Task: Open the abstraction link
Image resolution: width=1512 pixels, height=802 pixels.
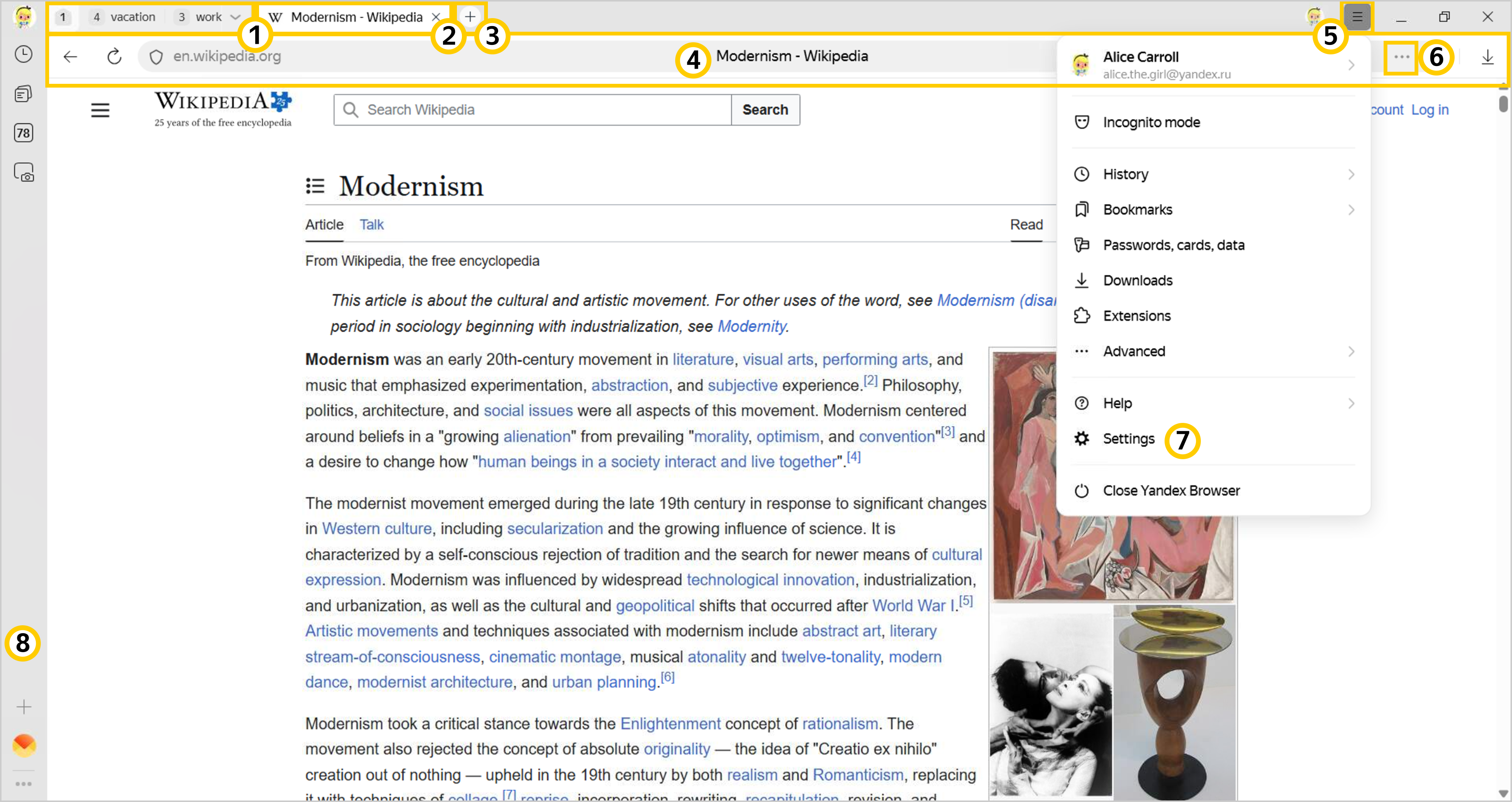Action: pos(629,385)
